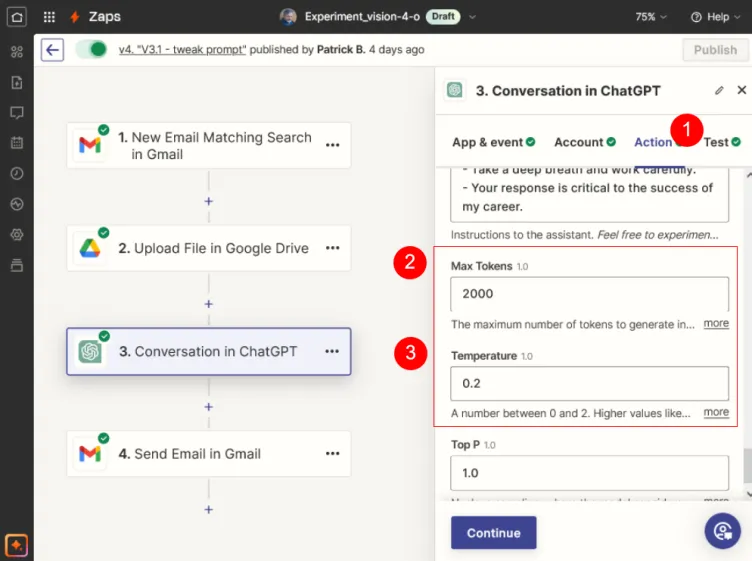This screenshot has height=561, width=752.
Task: Click the scrollbar down arrow in panel
Action: pyautogui.click(x=749, y=494)
